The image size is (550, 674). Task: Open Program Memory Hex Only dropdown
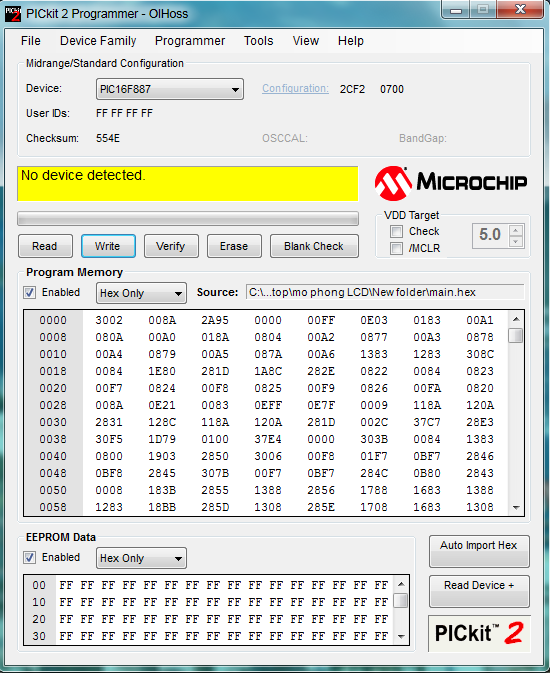point(141,293)
